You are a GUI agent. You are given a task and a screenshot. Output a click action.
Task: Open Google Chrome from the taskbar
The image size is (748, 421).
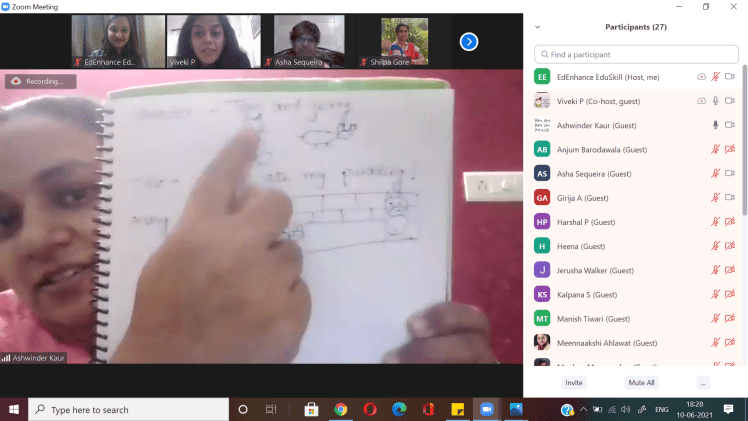(x=341, y=409)
